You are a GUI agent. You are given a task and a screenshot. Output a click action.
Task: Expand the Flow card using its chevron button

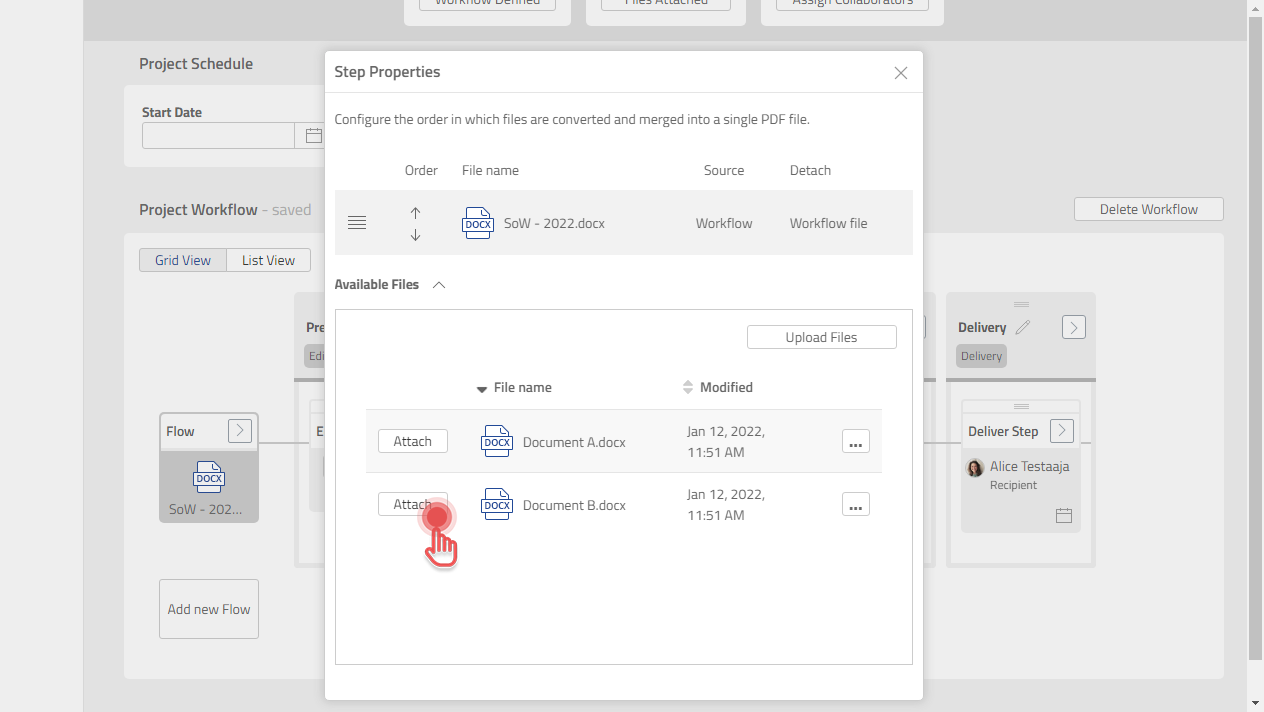click(x=239, y=430)
